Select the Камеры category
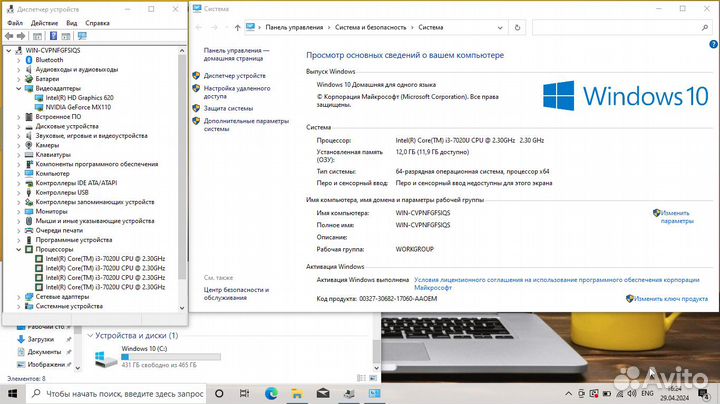This screenshot has width=720, height=404. click(47, 145)
